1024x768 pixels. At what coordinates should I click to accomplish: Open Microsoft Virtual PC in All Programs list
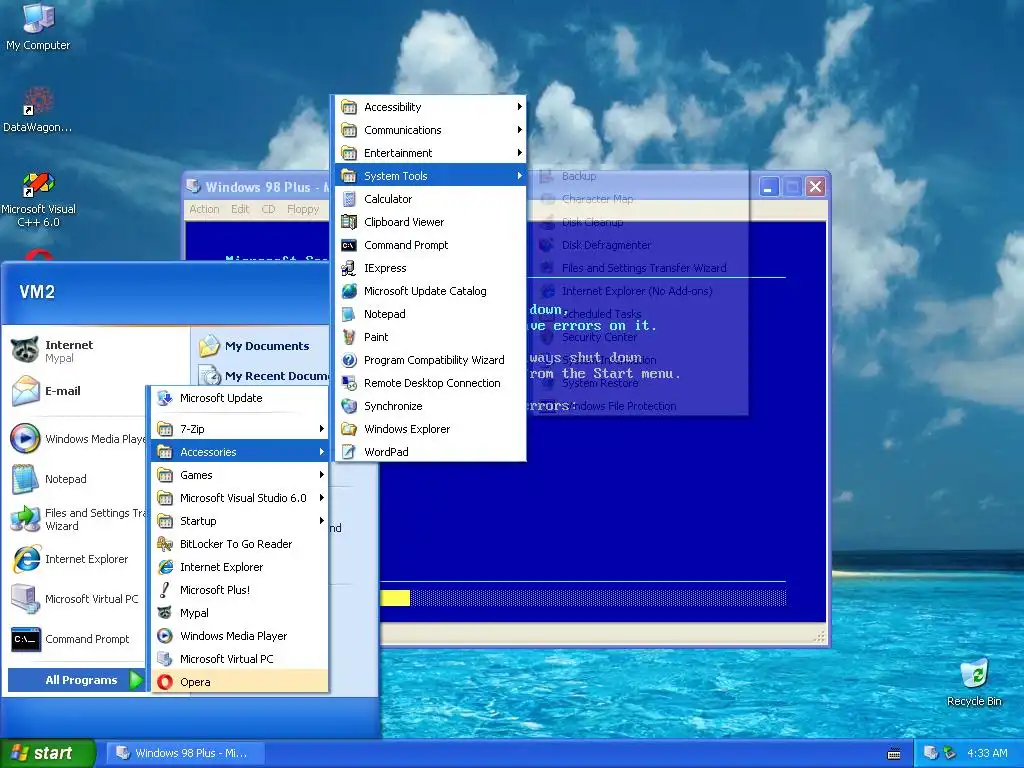coord(240,659)
